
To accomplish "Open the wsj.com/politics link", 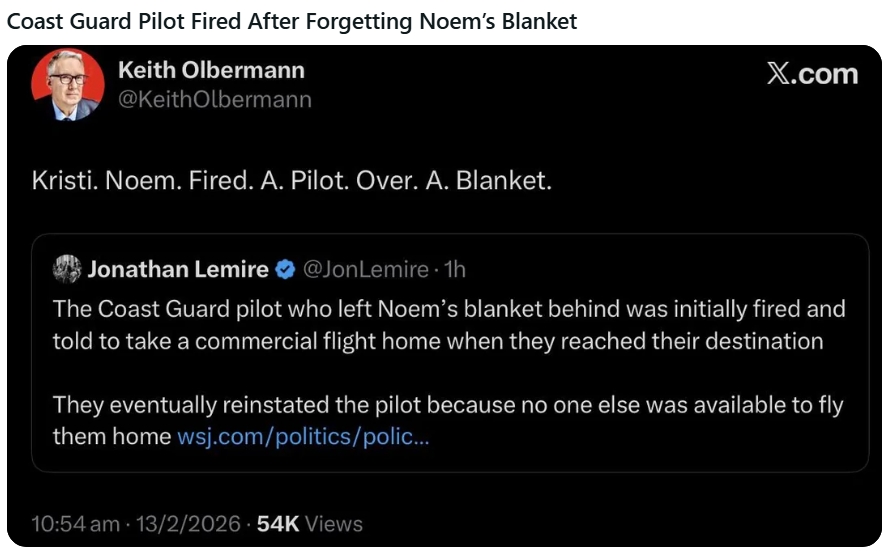I will 302,436.
